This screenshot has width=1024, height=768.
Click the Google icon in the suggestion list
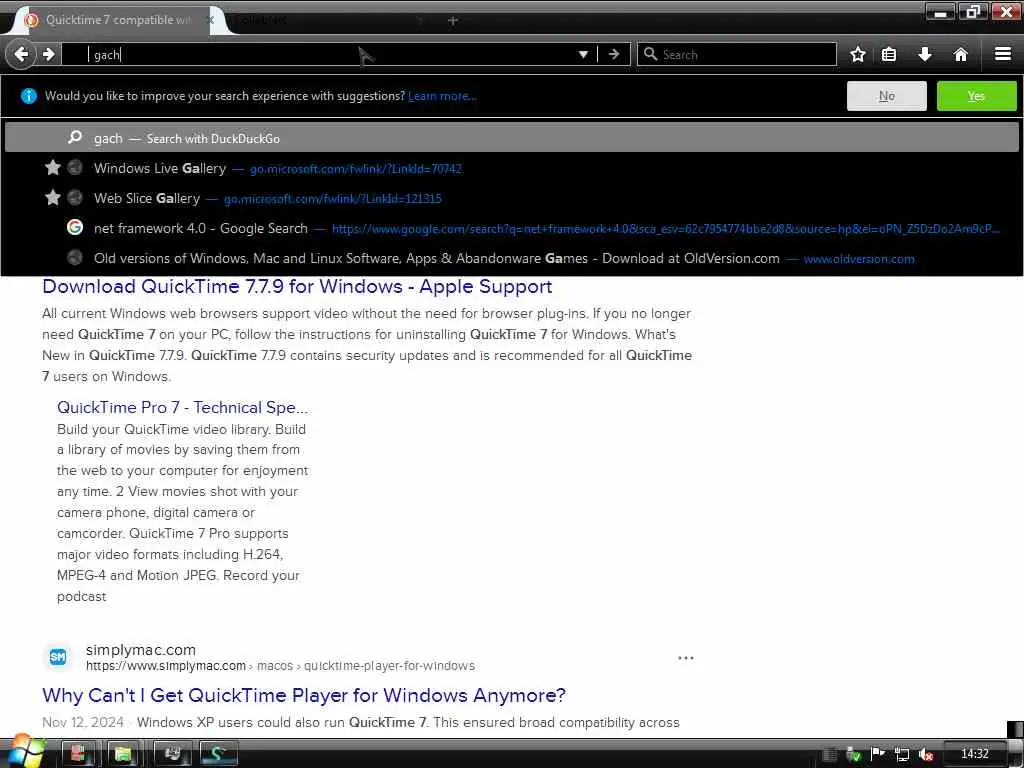[x=75, y=227]
